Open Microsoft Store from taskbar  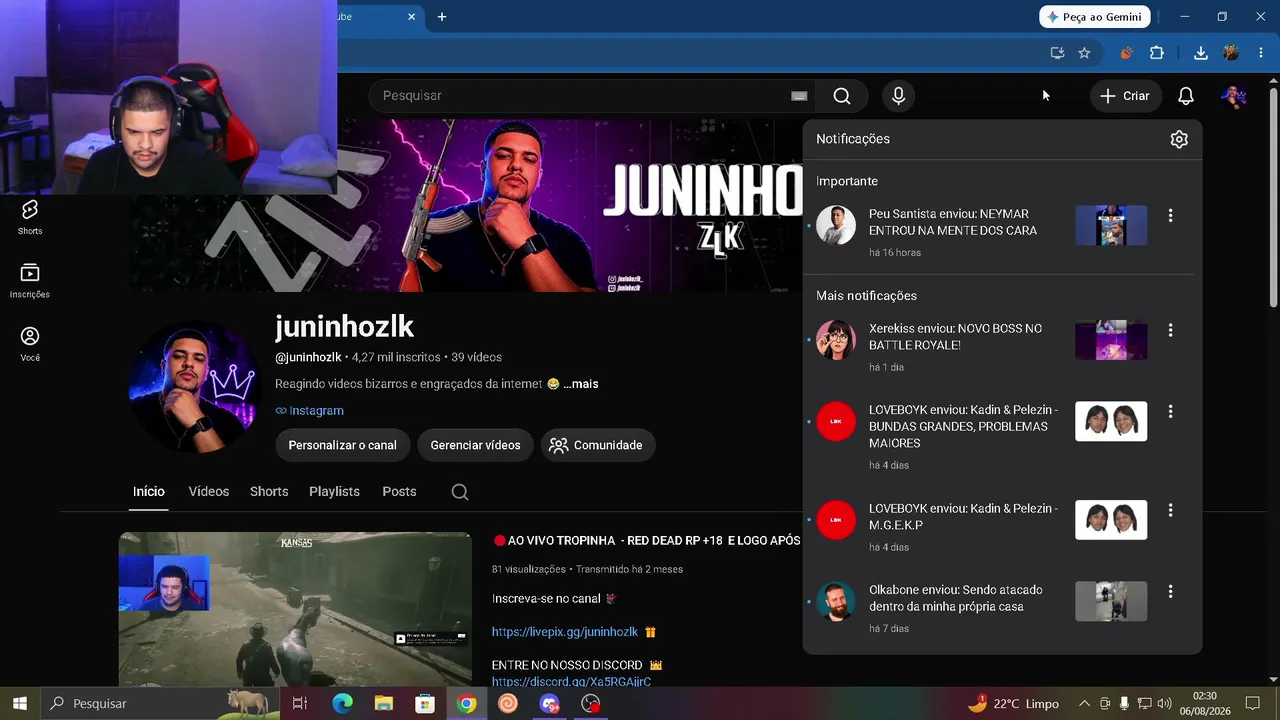425,704
